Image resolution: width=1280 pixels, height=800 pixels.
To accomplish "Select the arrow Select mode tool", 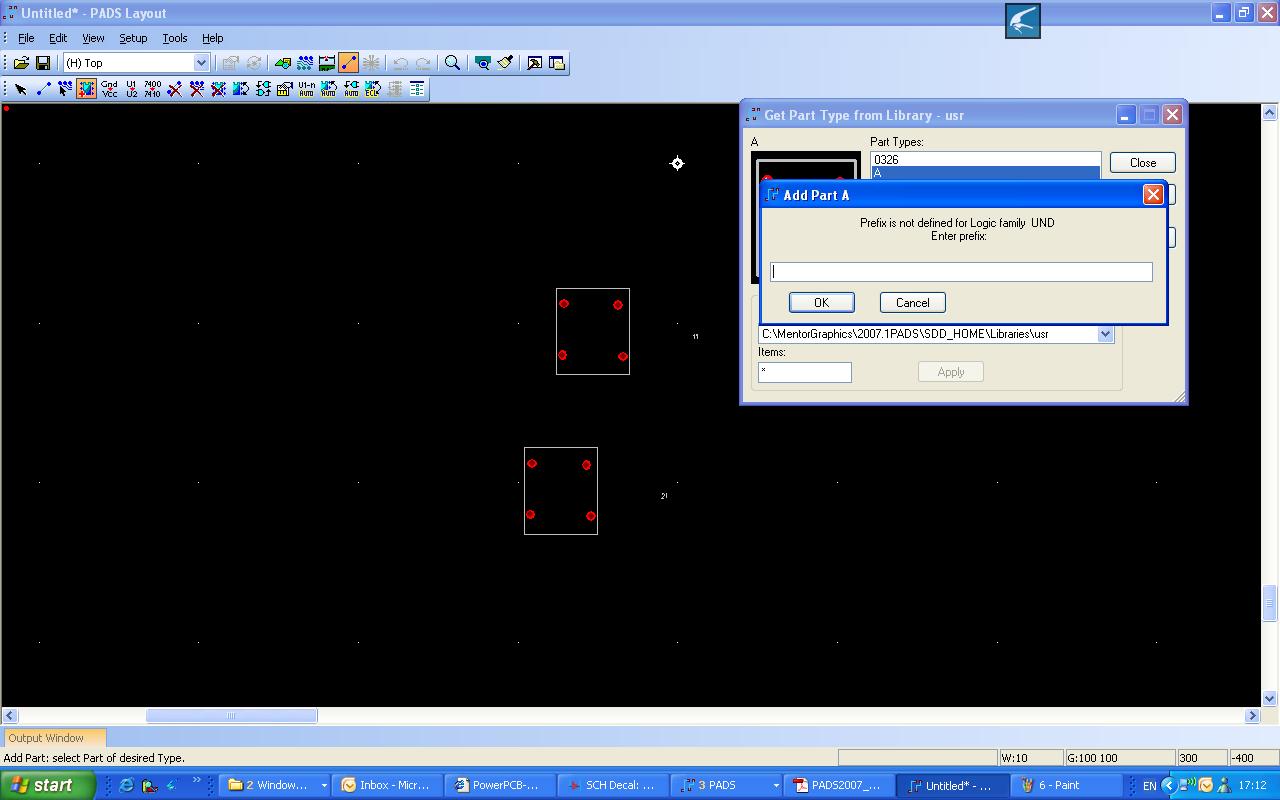I will coord(21,89).
